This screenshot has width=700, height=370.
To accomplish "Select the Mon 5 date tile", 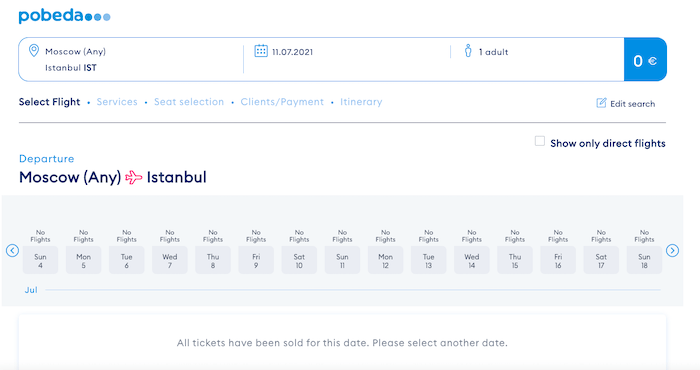I will [83, 260].
